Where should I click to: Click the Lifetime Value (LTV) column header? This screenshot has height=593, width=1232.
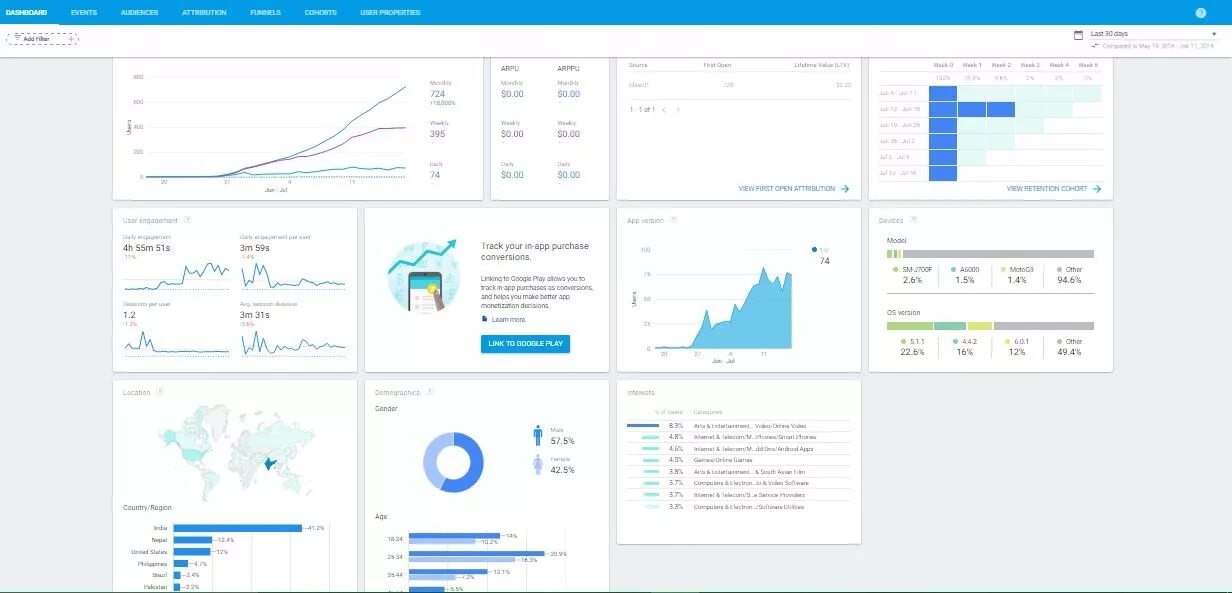pyautogui.click(x=822, y=65)
